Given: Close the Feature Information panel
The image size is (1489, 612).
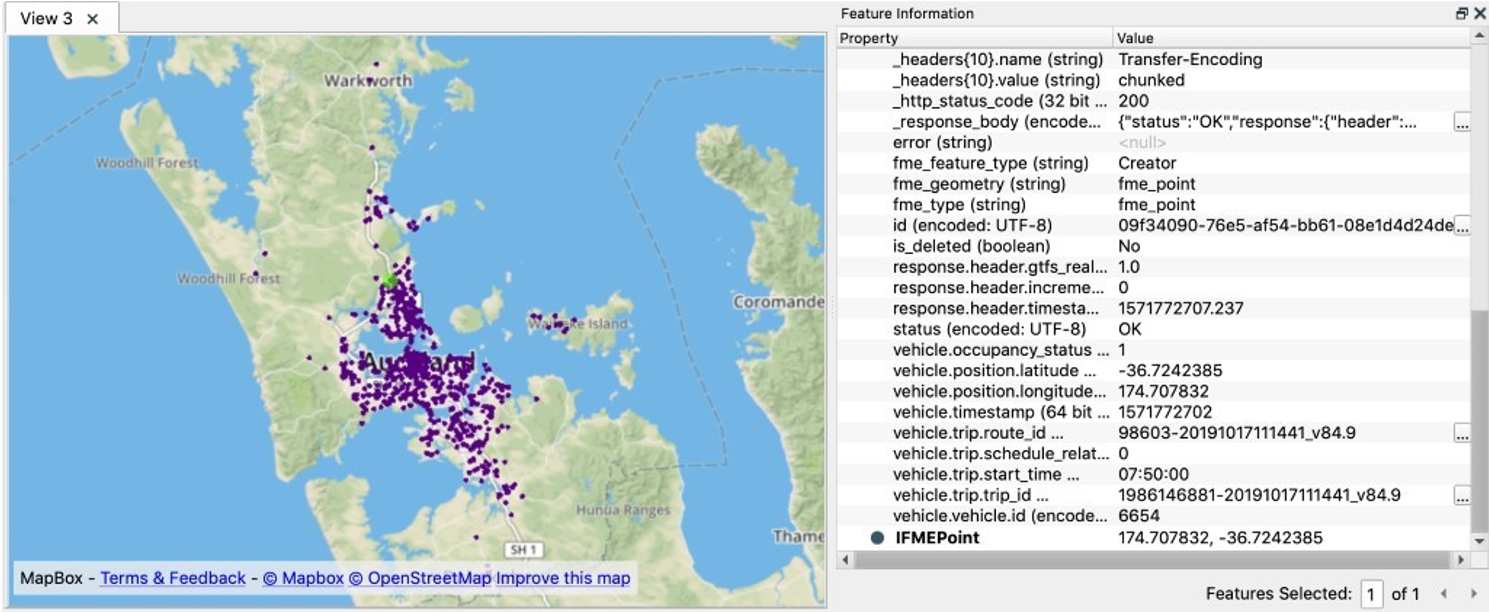Looking at the screenshot, I should [1479, 14].
